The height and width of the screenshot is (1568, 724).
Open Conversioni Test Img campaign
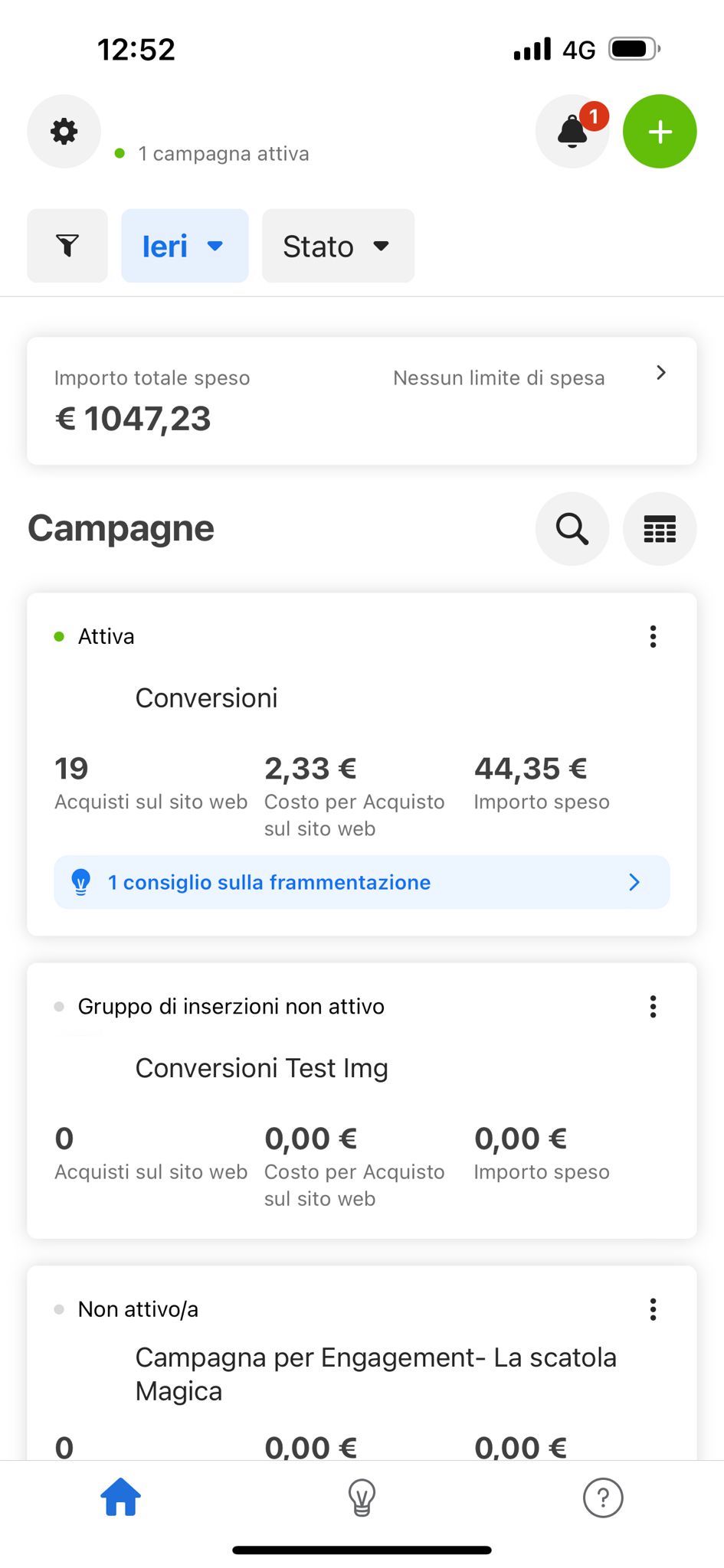coord(261,1068)
